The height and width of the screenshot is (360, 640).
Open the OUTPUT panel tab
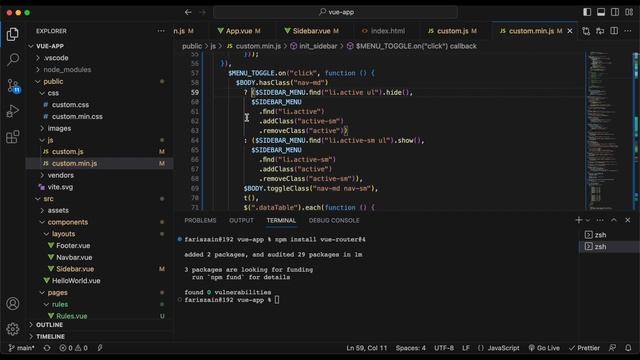[241, 220]
